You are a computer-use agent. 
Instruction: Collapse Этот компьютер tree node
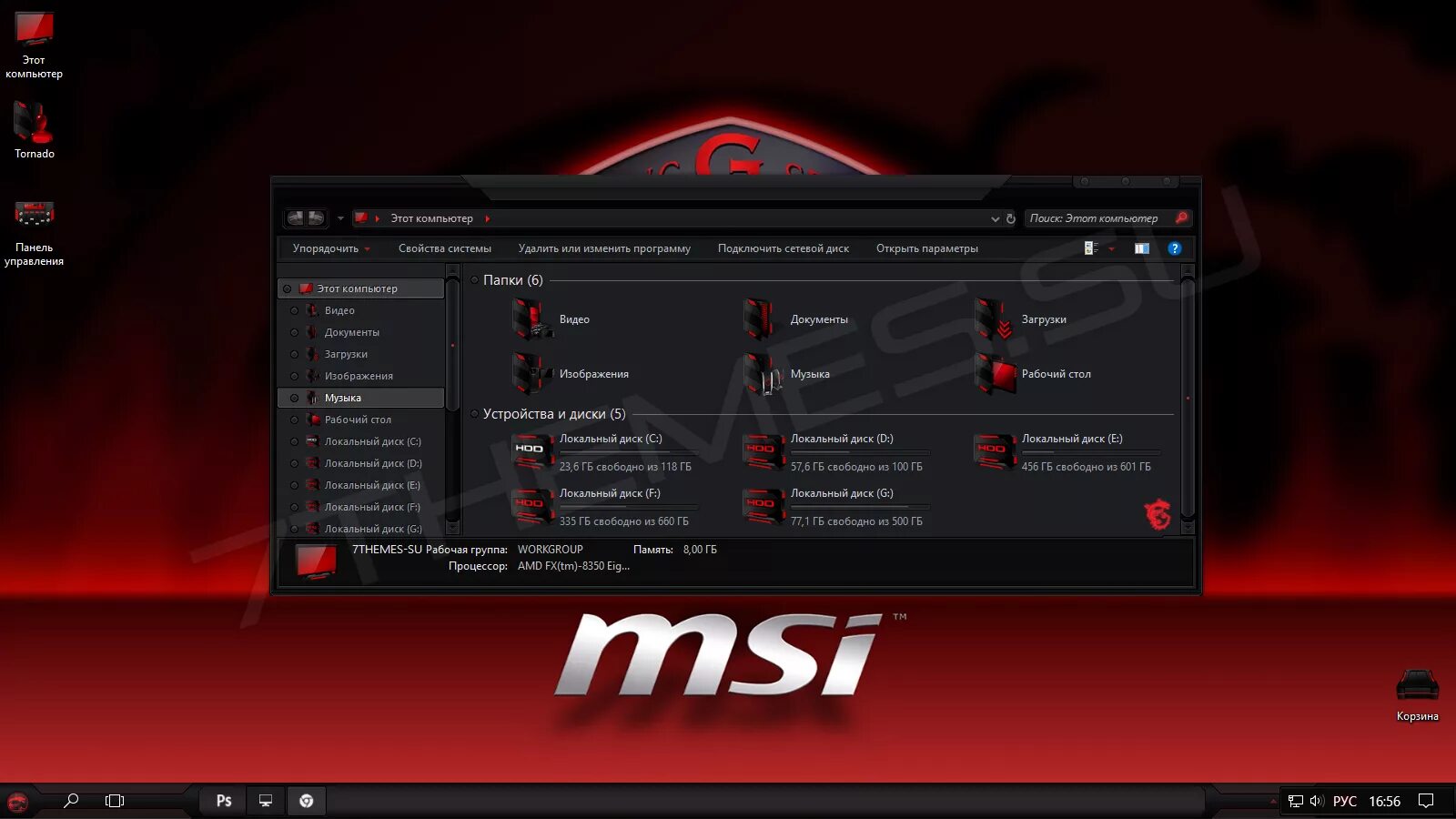[x=287, y=288]
